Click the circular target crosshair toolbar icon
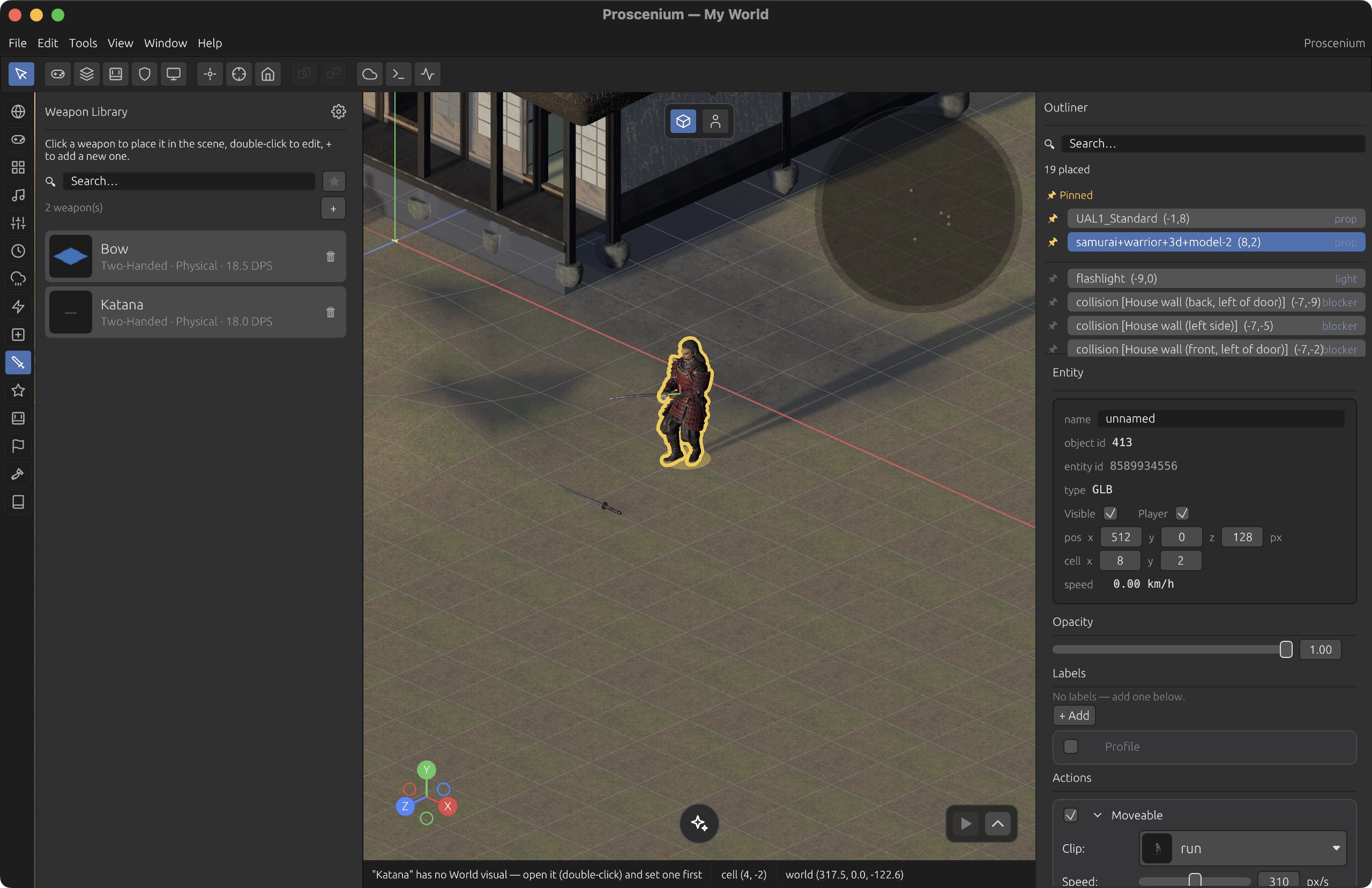 (x=239, y=74)
